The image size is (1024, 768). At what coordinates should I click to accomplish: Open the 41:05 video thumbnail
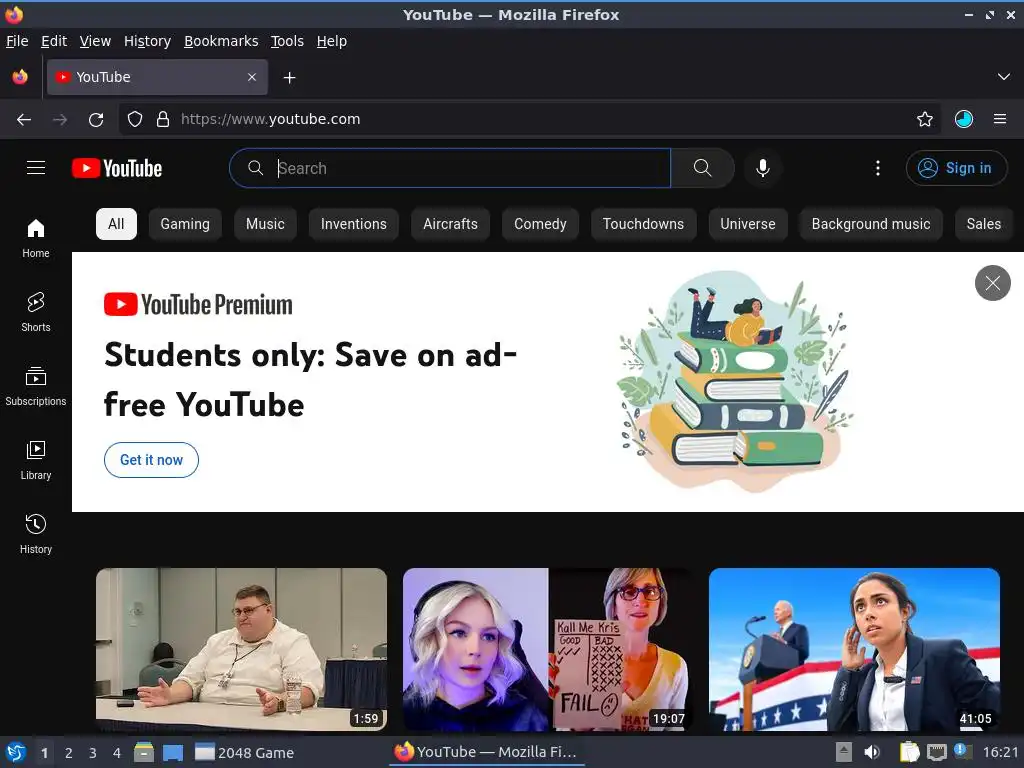[x=854, y=649]
